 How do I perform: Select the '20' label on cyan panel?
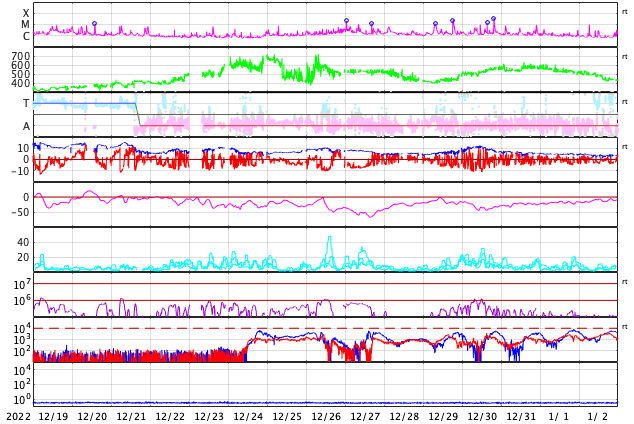pyautogui.click(x=23, y=257)
